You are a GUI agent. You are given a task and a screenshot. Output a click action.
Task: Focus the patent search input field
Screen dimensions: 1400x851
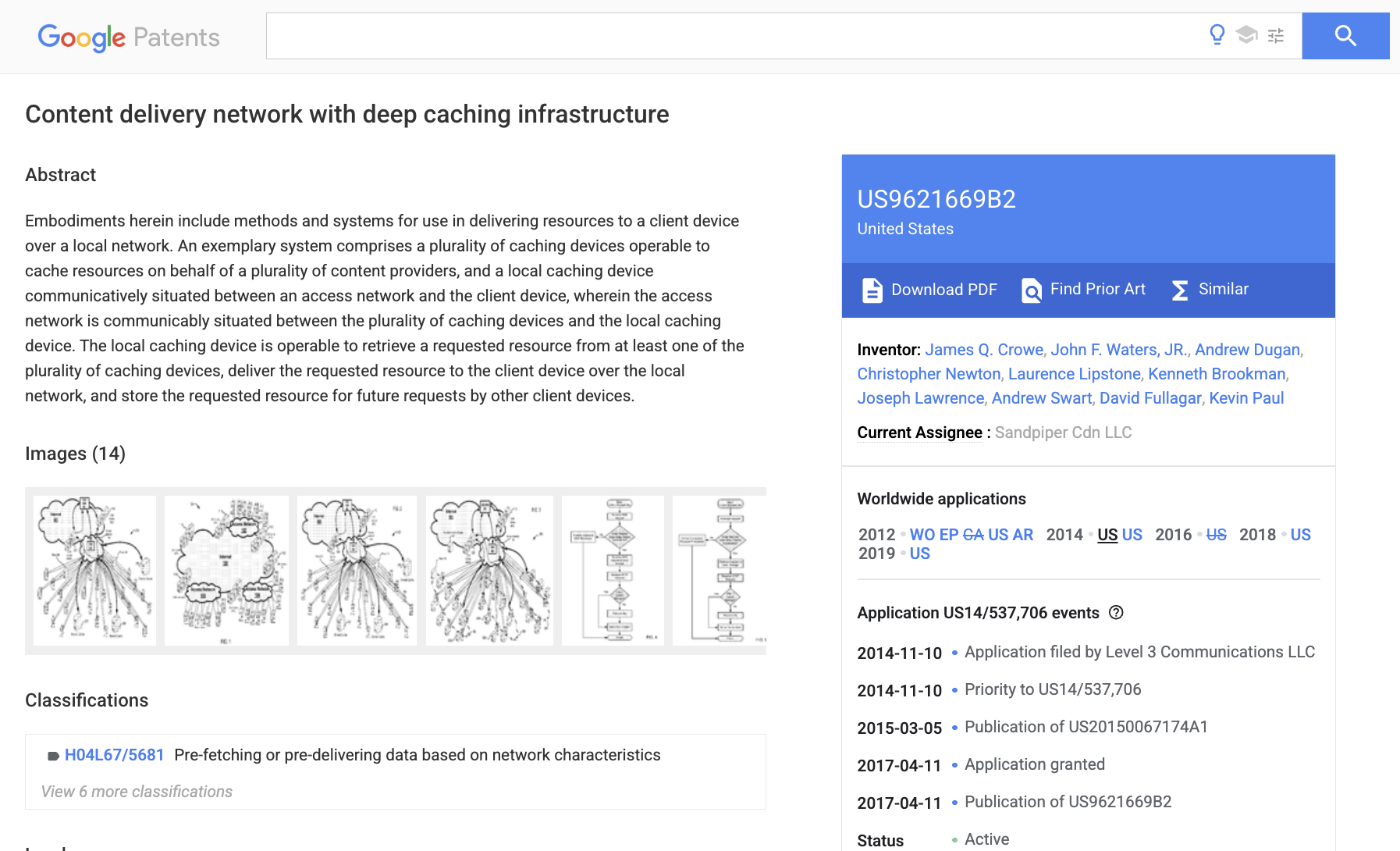click(x=734, y=36)
